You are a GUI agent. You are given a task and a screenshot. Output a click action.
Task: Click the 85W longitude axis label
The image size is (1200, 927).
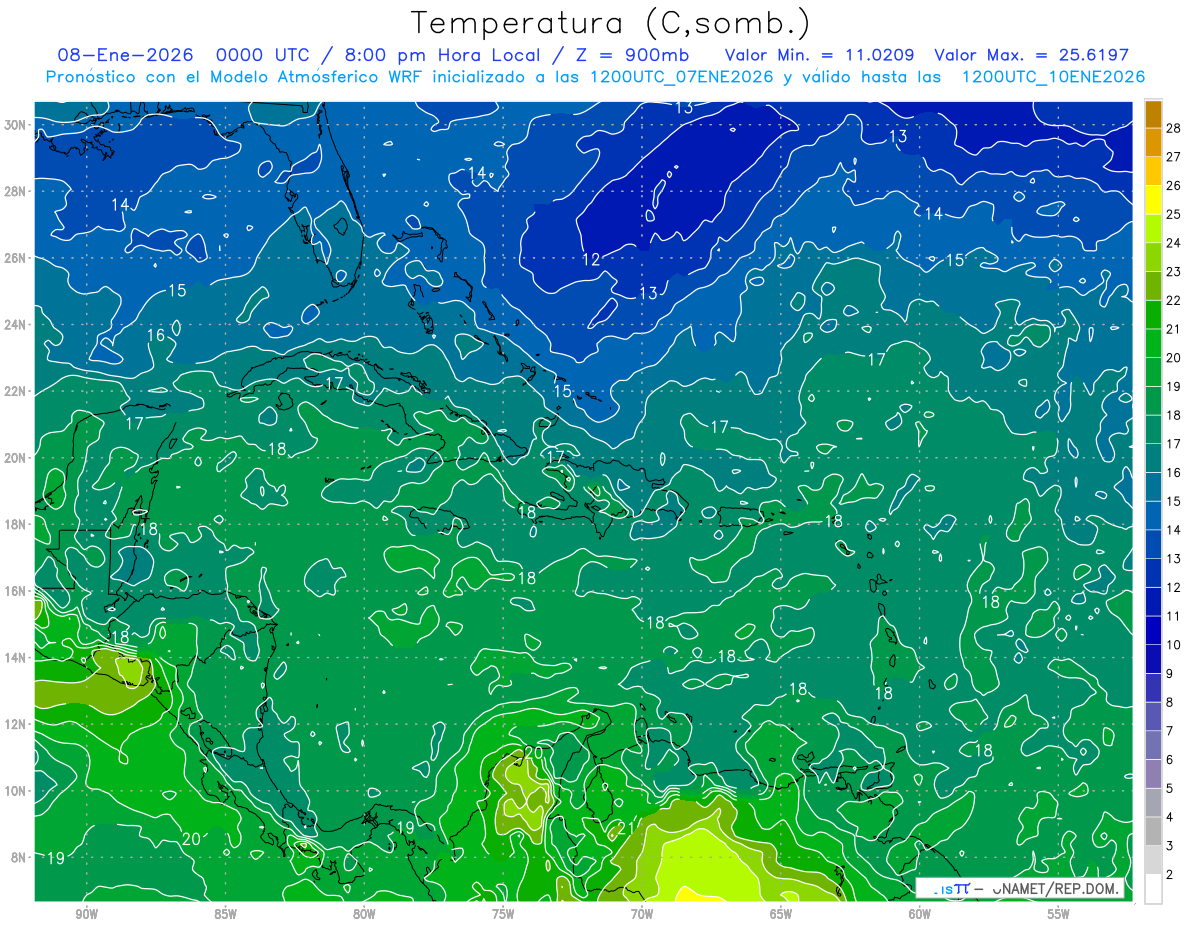pos(225,913)
